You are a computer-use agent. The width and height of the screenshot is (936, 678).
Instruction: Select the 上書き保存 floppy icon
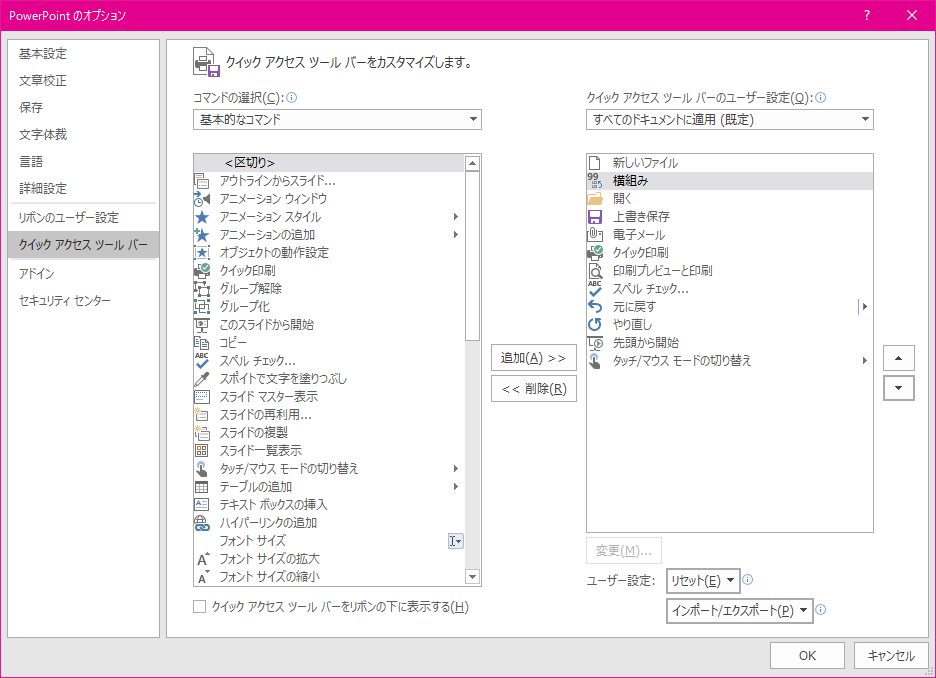[x=595, y=217]
